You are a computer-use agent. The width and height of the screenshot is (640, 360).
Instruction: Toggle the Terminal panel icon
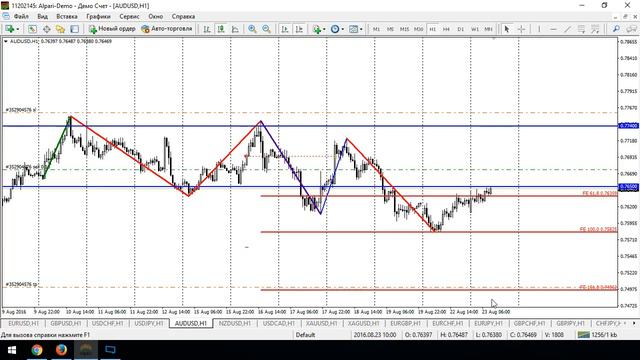[75, 29]
